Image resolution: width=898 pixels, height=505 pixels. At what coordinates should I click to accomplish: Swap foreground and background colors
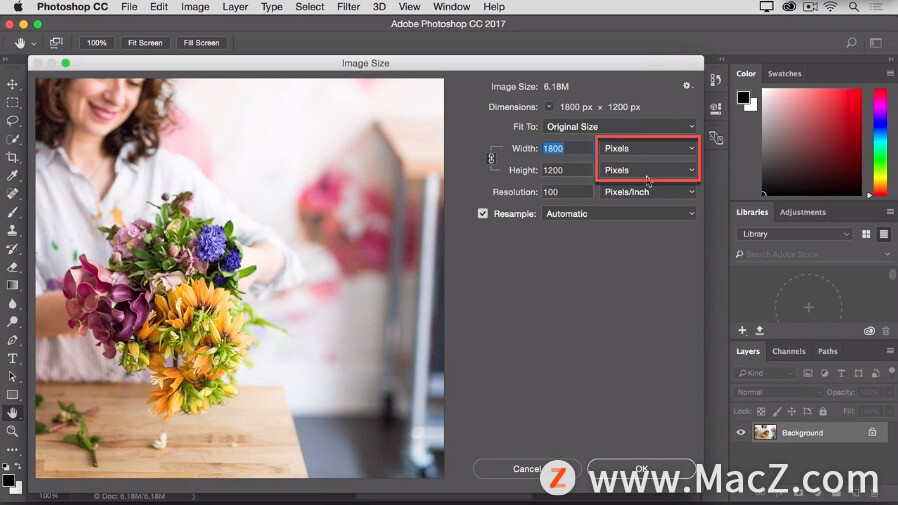click(19, 466)
